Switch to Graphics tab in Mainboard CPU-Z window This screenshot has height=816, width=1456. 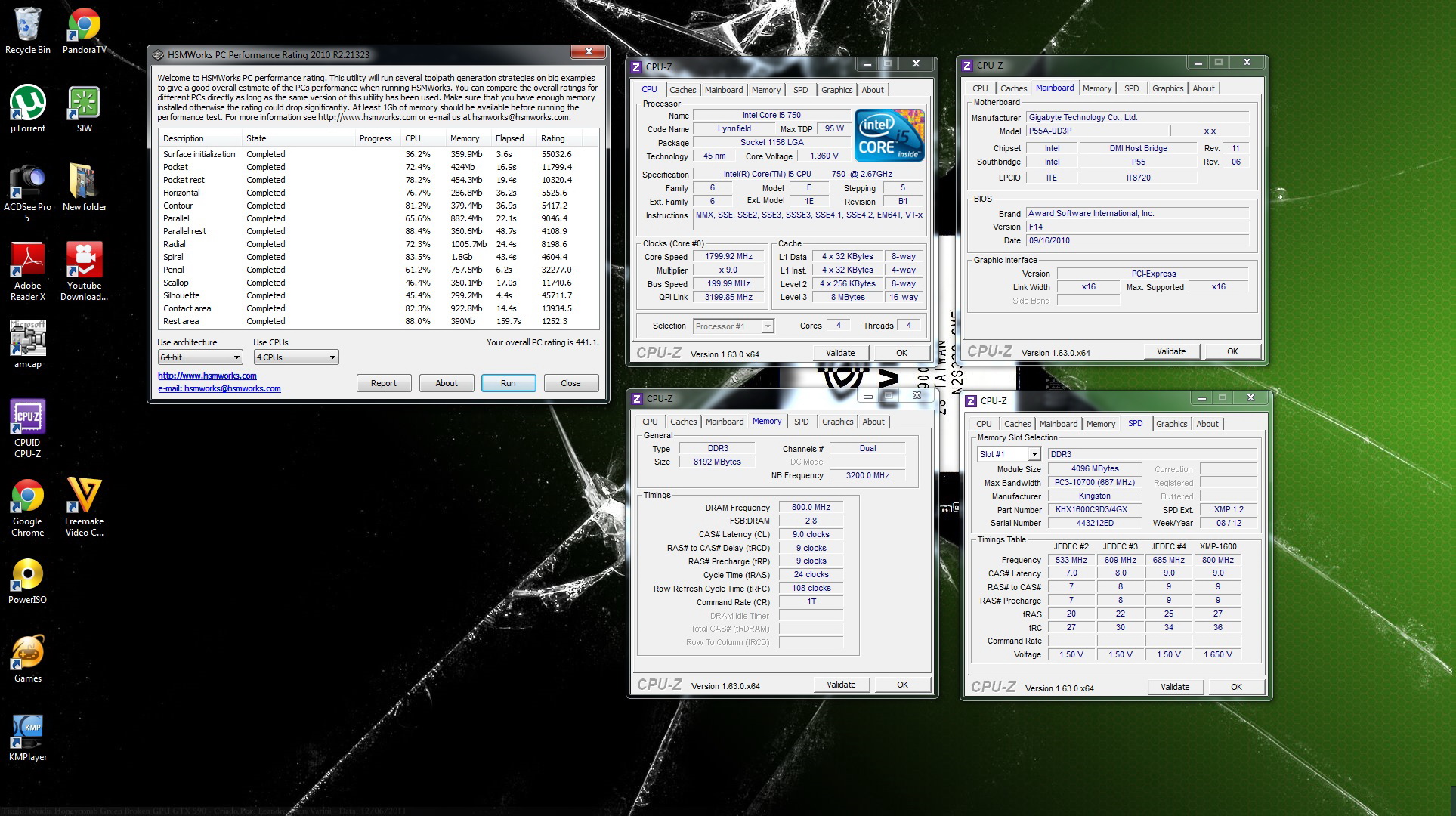click(1167, 88)
